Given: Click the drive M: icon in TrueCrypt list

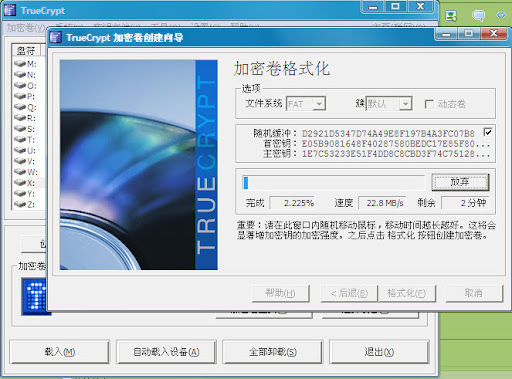Looking at the screenshot, I should tap(20, 64).
